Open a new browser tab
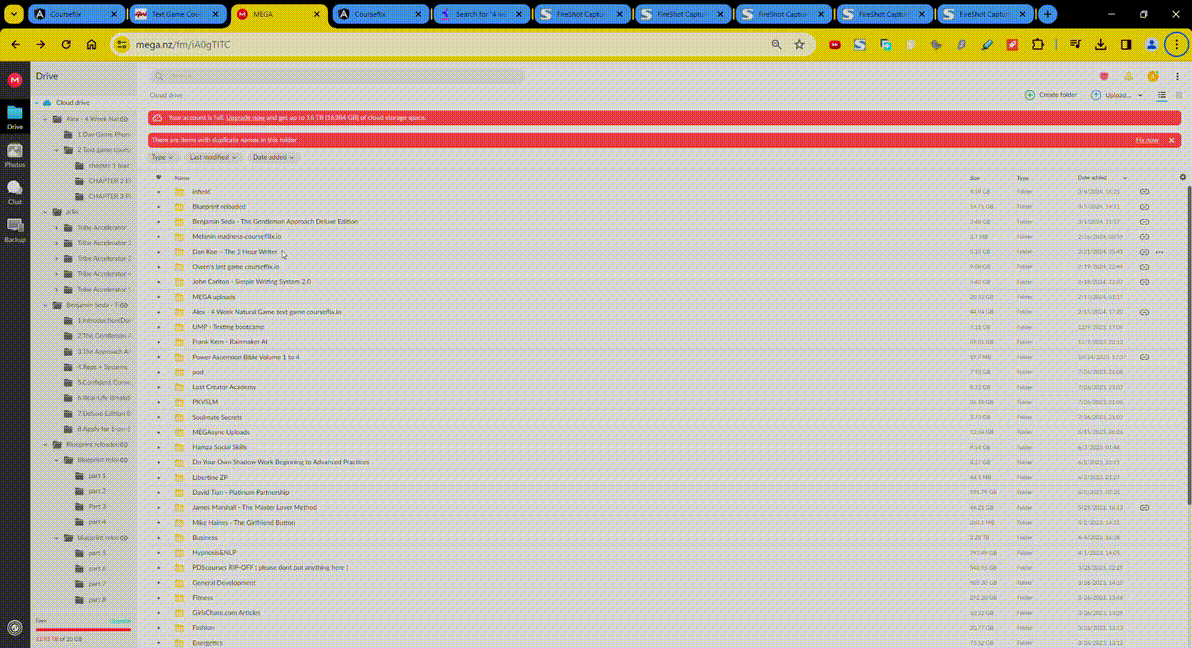 [x=1048, y=14]
